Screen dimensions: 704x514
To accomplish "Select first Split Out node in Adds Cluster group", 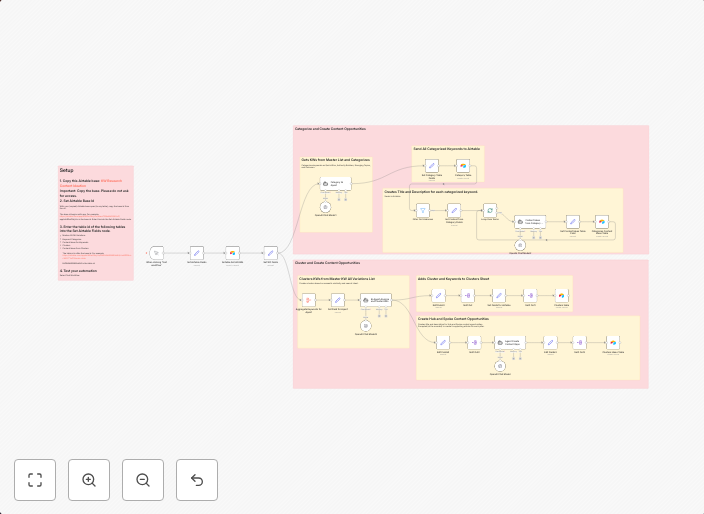I will [x=467, y=295].
